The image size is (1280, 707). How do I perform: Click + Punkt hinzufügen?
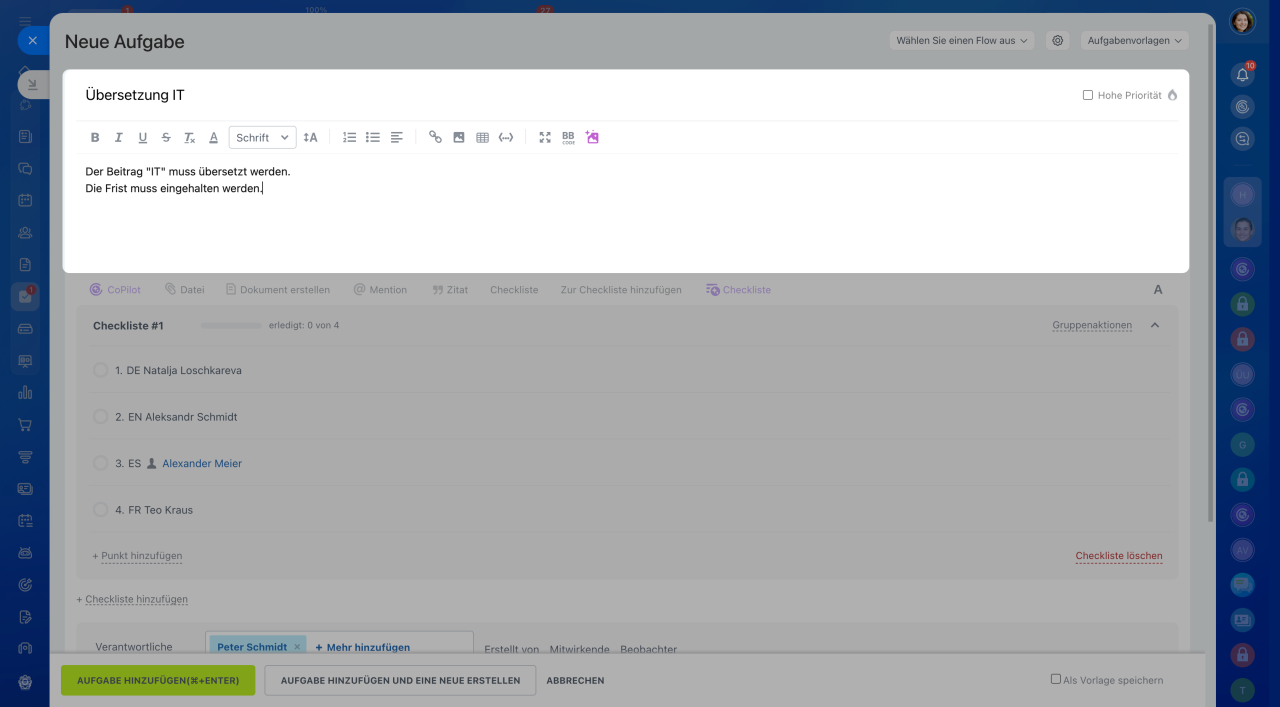(x=137, y=556)
